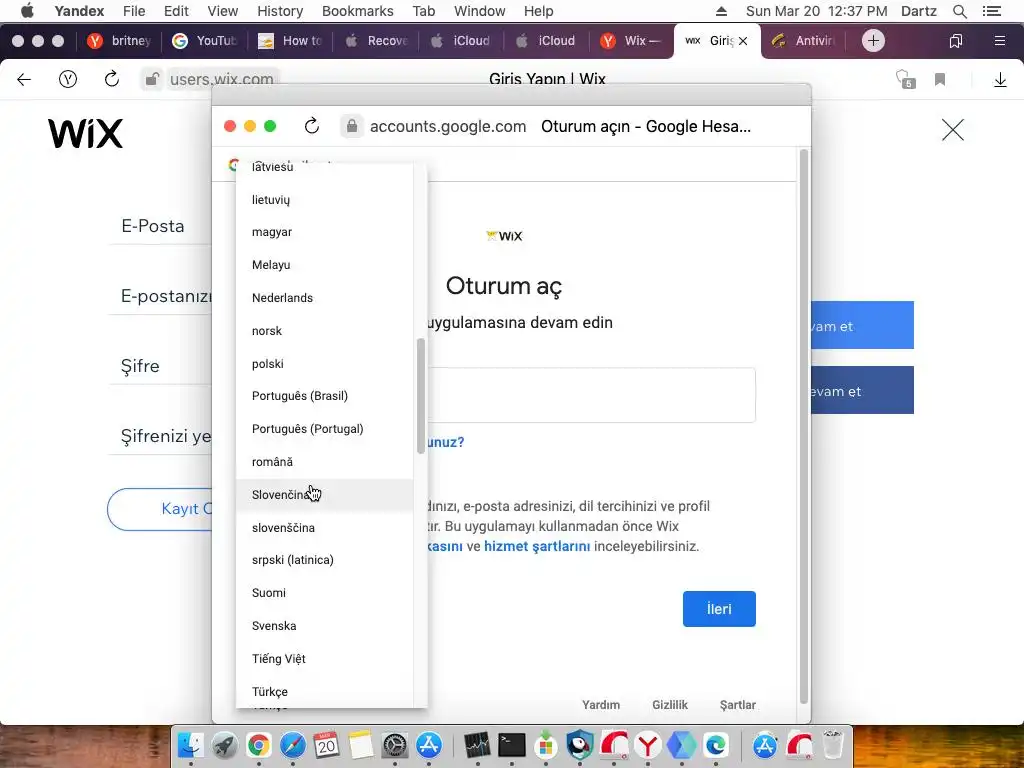This screenshot has height=768, width=1024.
Task: Open the History menu
Action: tap(280, 11)
